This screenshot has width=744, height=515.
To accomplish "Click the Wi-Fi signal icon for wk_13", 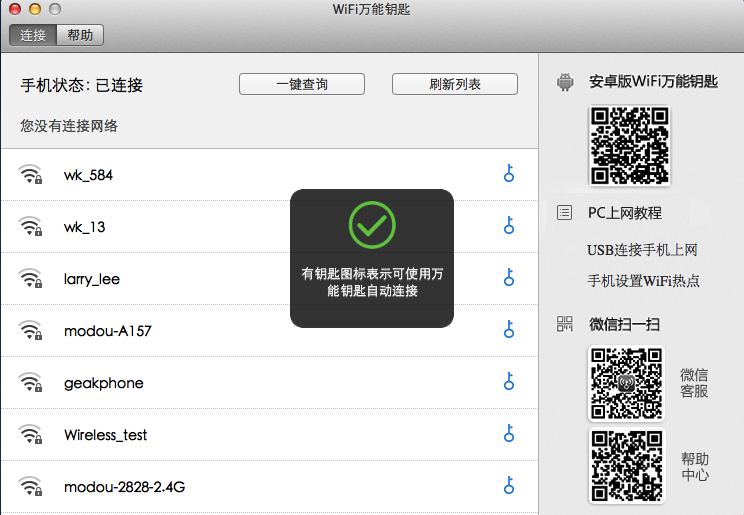I will (x=30, y=226).
